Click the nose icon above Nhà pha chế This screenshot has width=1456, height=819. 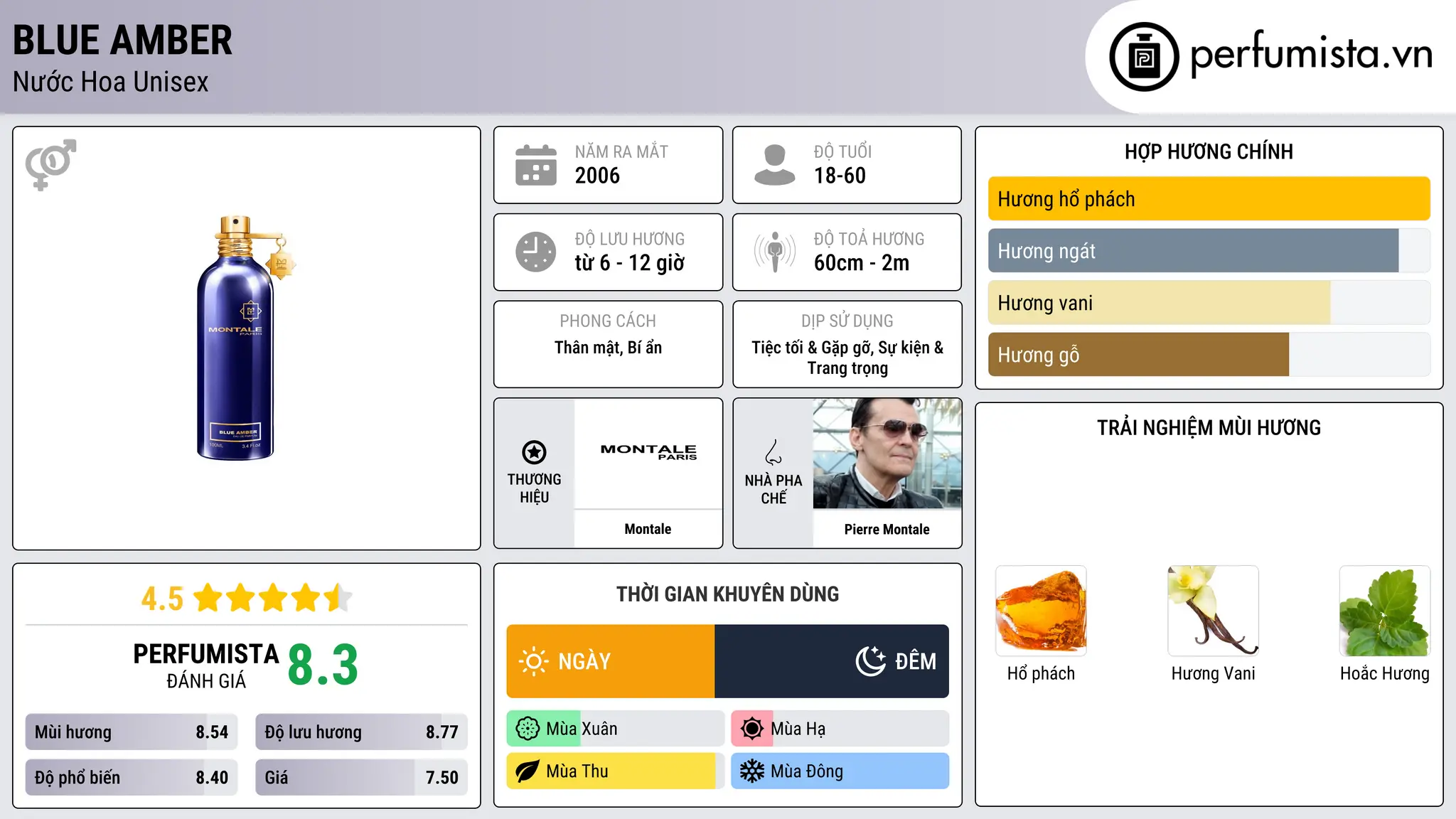pos(773,452)
